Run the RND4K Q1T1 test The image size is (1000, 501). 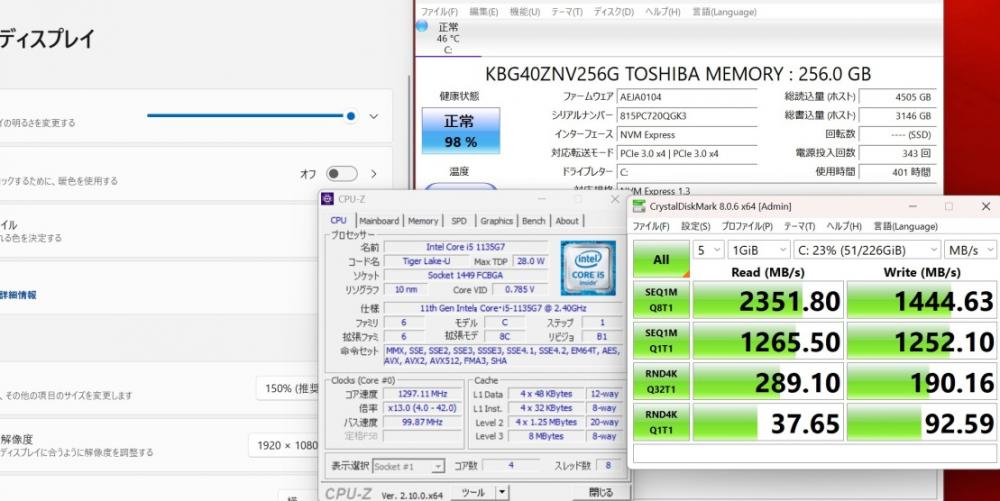click(x=661, y=422)
